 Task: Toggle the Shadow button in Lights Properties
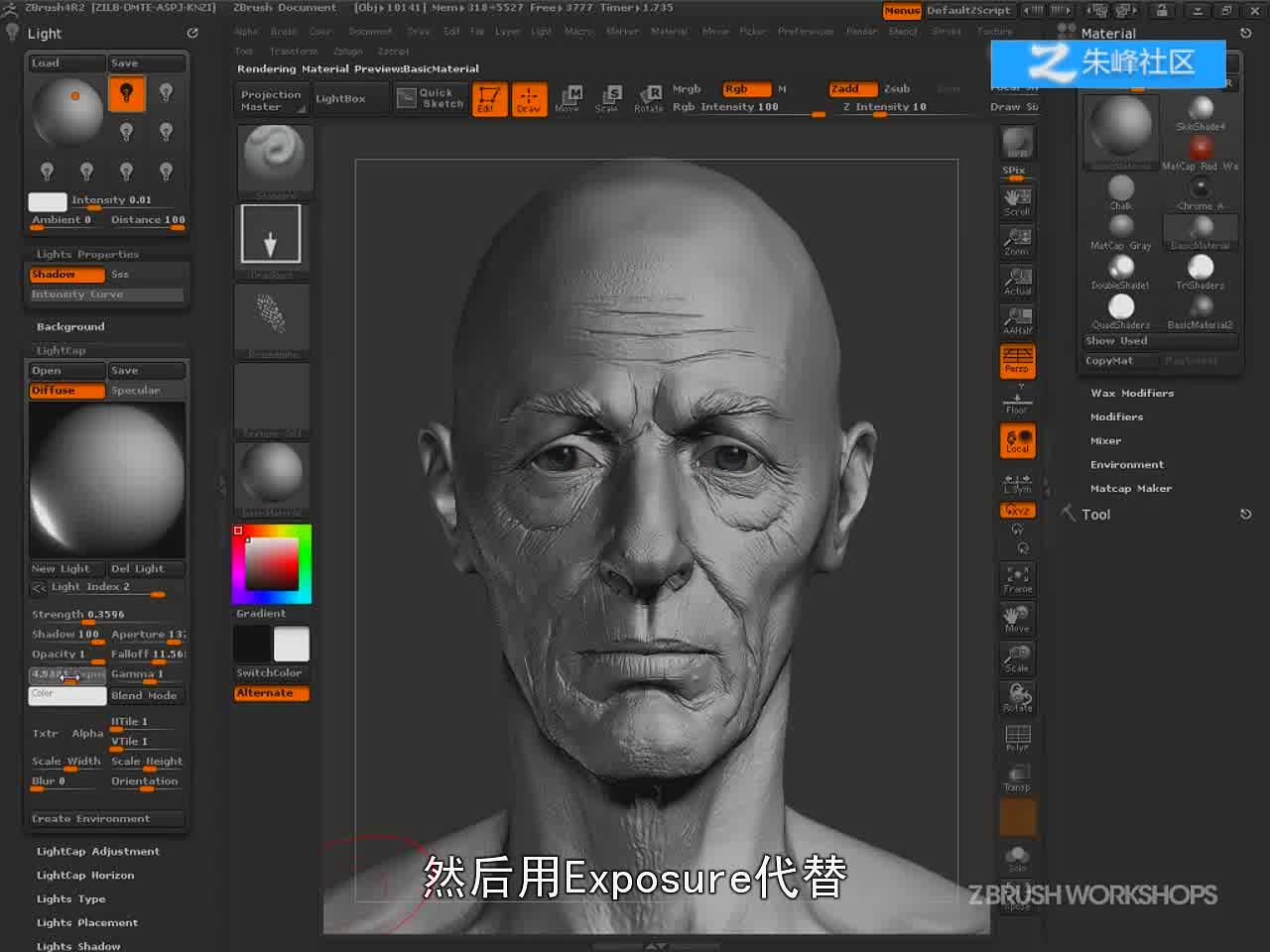[66, 275]
